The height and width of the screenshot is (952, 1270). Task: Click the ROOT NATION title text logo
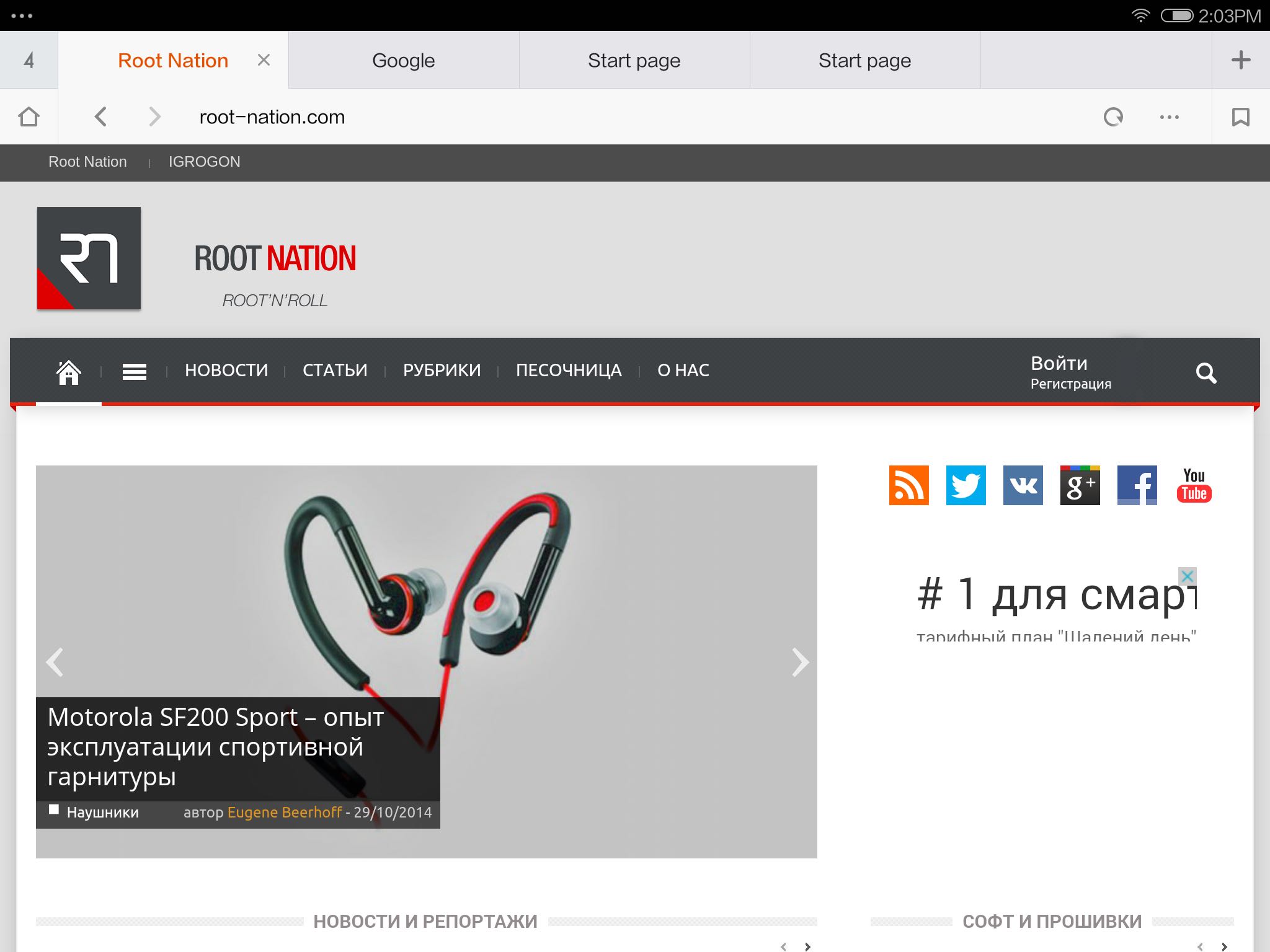[x=275, y=258]
